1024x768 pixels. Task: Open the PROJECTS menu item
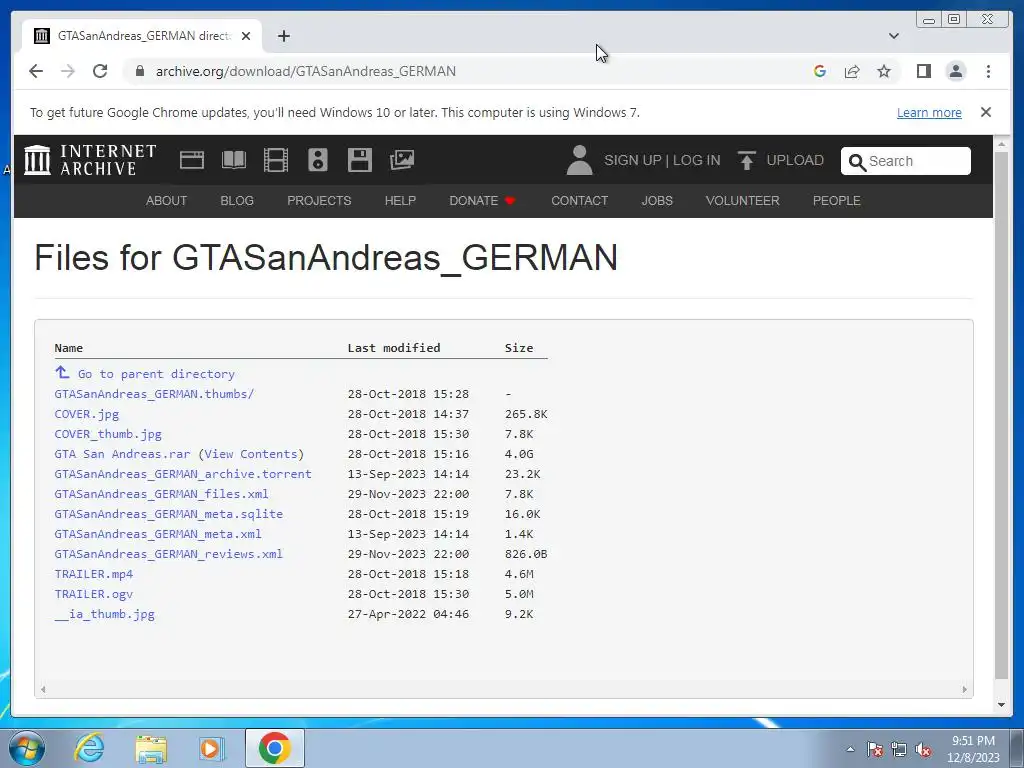pyautogui.click(x=319, y=200)
